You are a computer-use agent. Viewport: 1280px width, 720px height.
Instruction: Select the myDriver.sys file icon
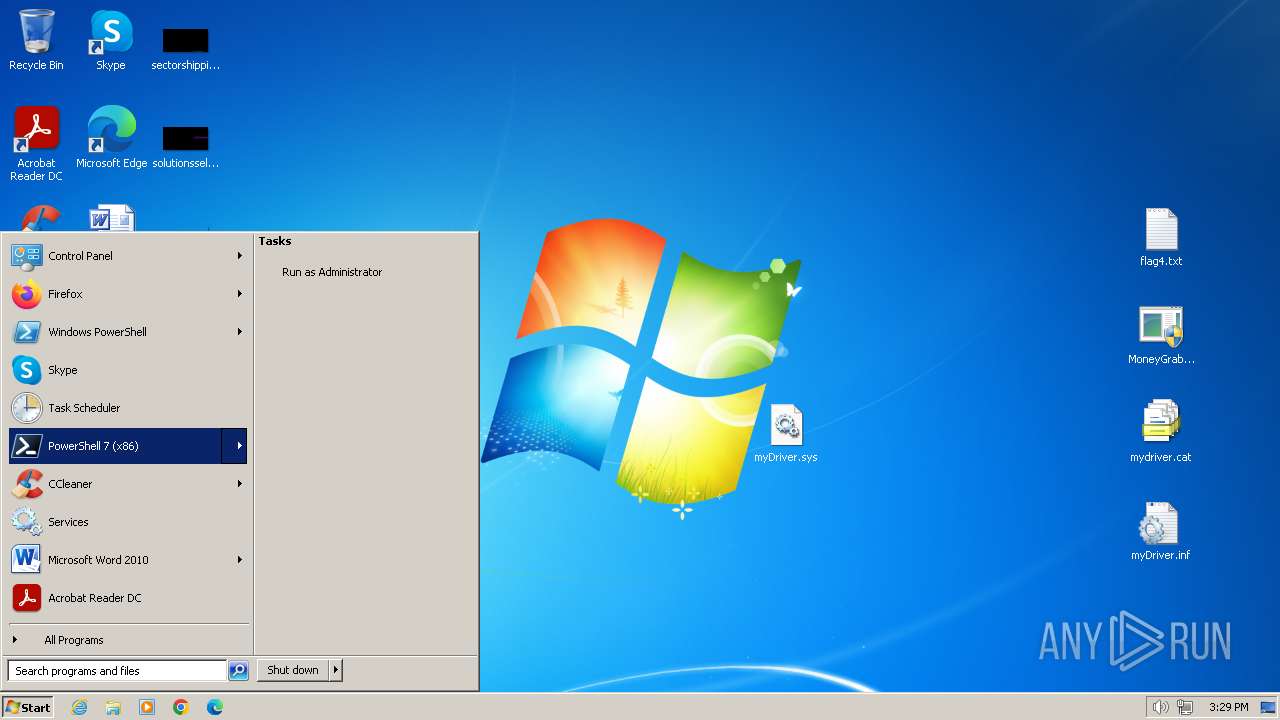coord(786,434)
